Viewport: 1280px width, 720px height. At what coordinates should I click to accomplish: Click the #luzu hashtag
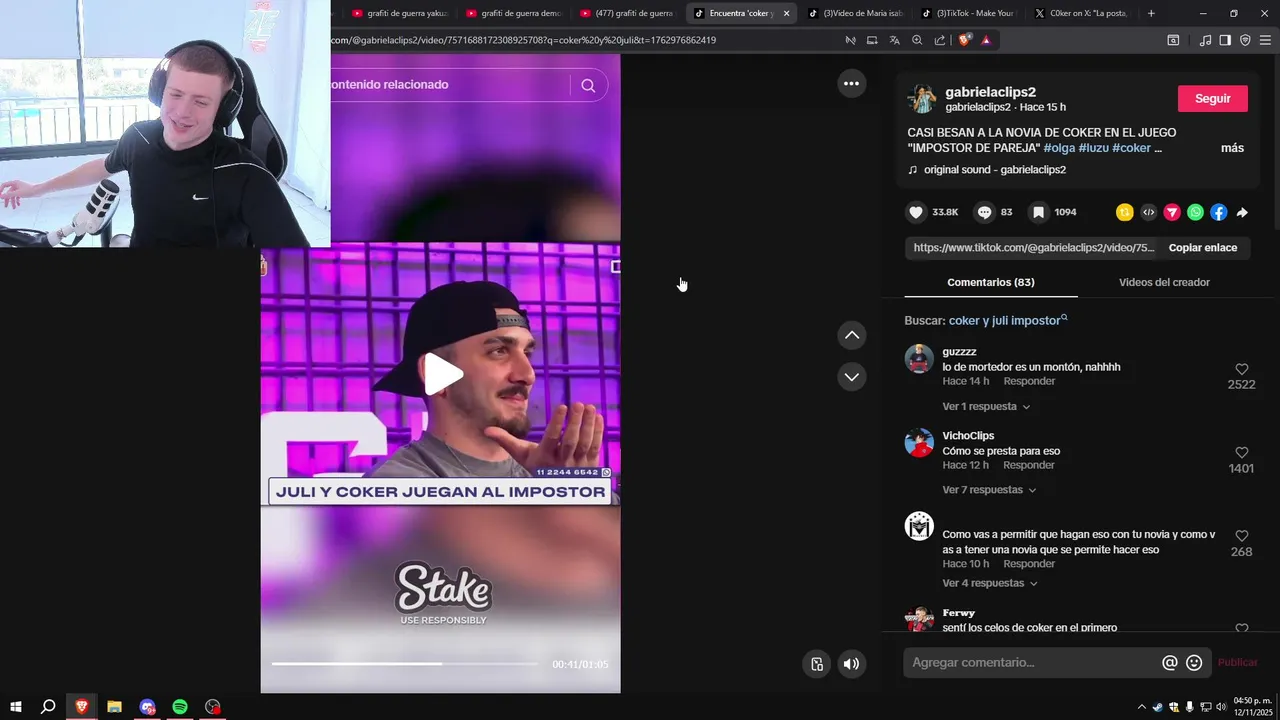1094,148
